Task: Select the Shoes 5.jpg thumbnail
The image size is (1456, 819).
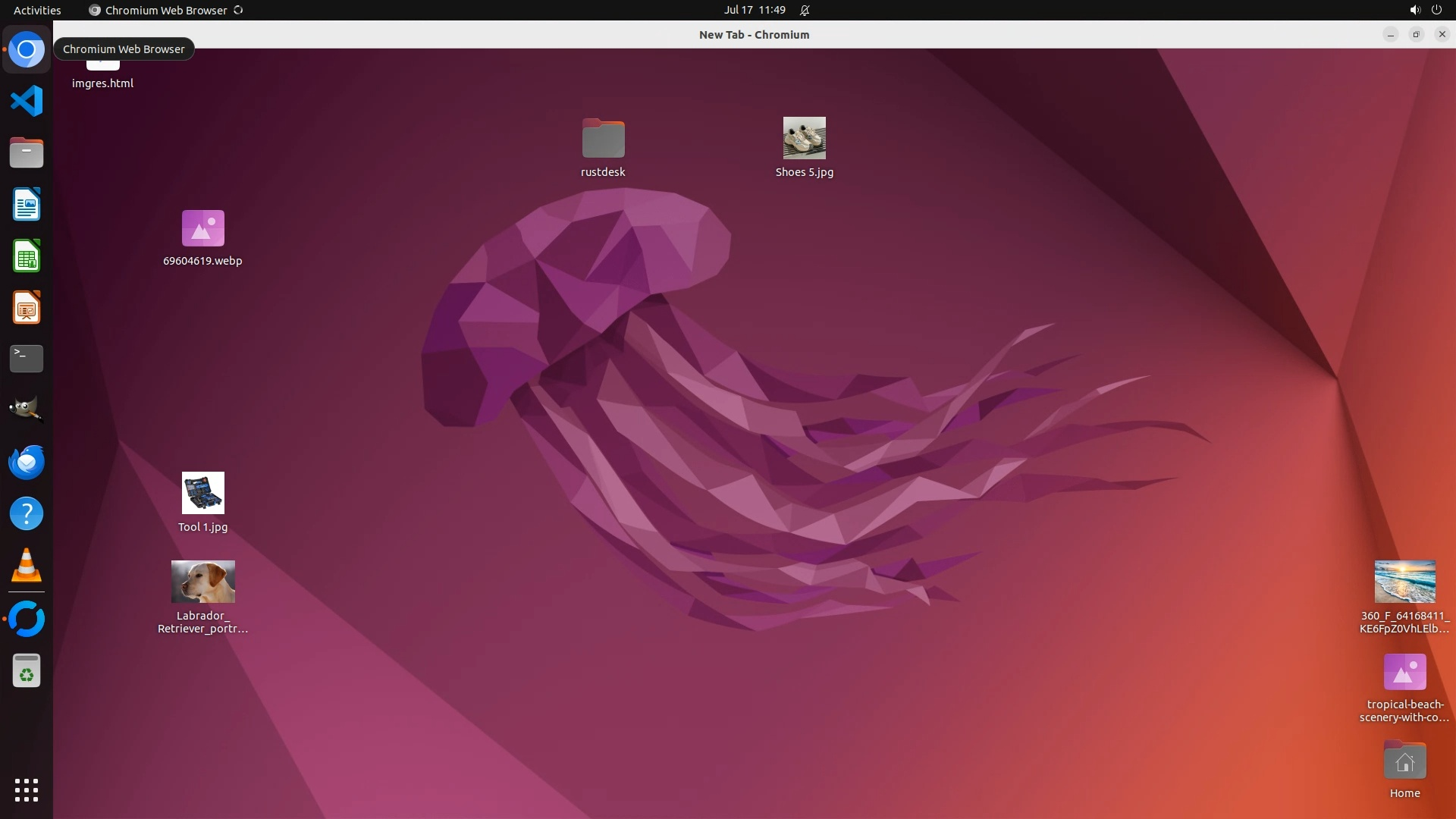Action: (x=804, y=138)
